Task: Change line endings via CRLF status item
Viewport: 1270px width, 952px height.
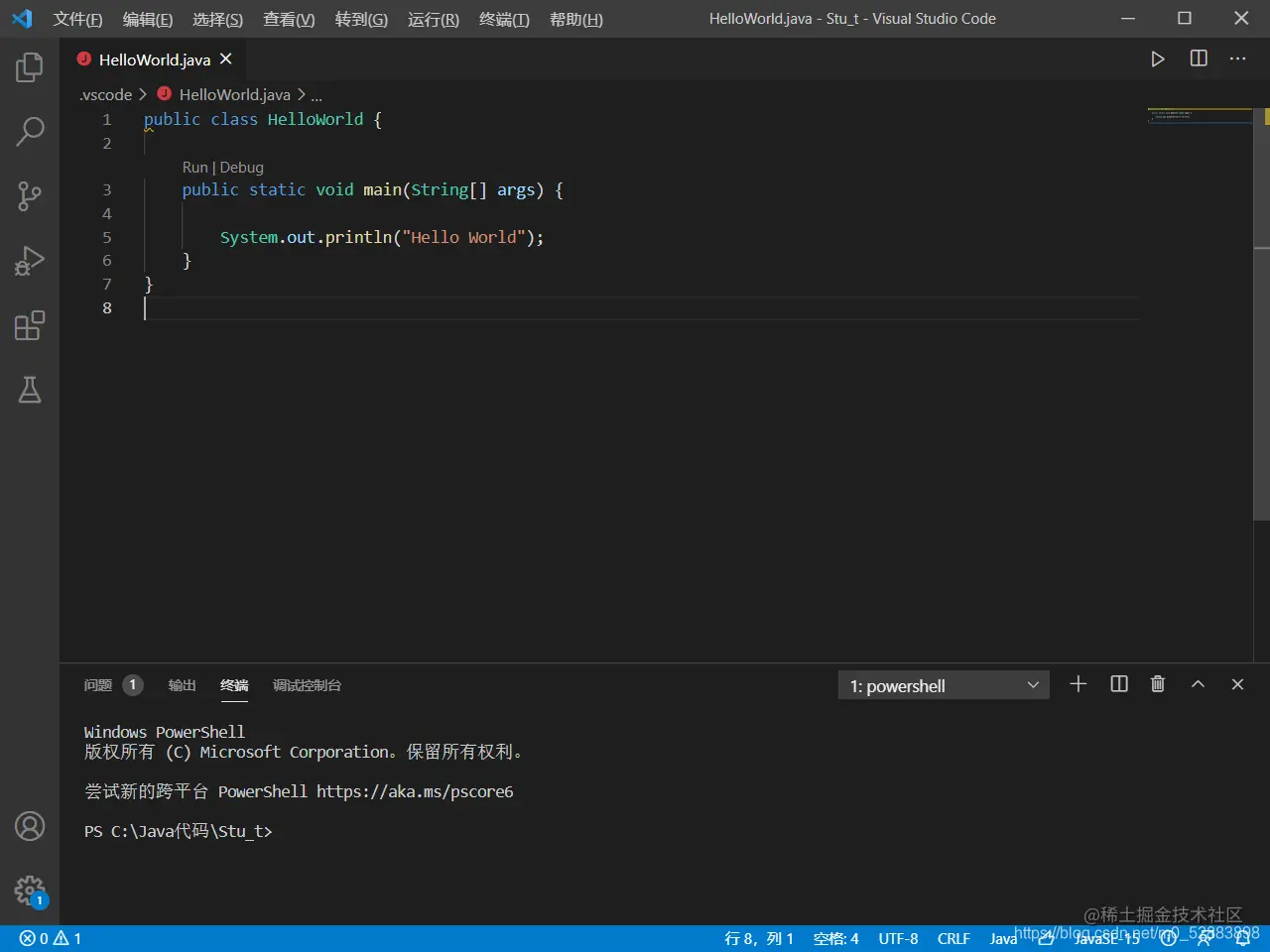Action: point(953,938)
